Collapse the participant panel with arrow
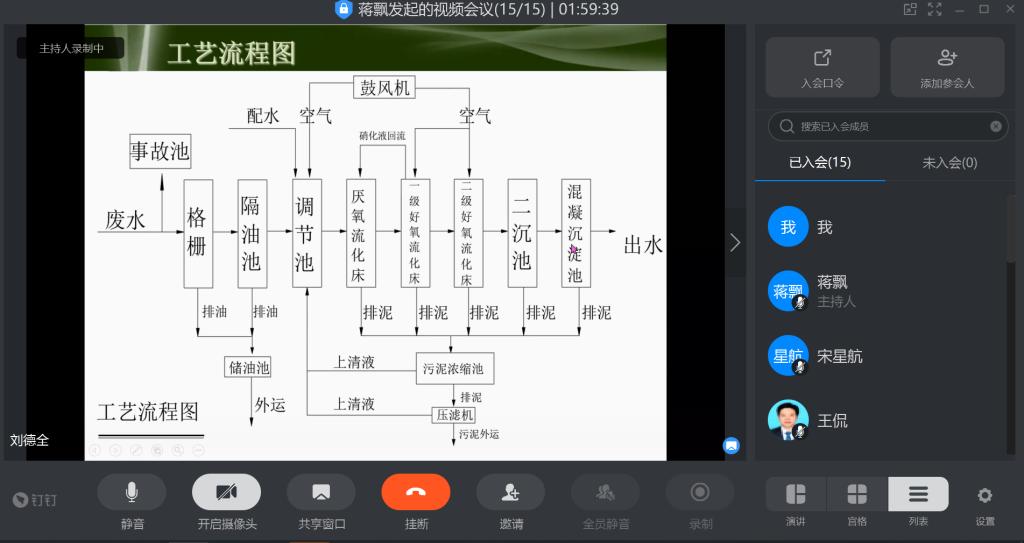The width and height of the screenshot is (1024, 543). pyautogui.click(x=735, y=242)
